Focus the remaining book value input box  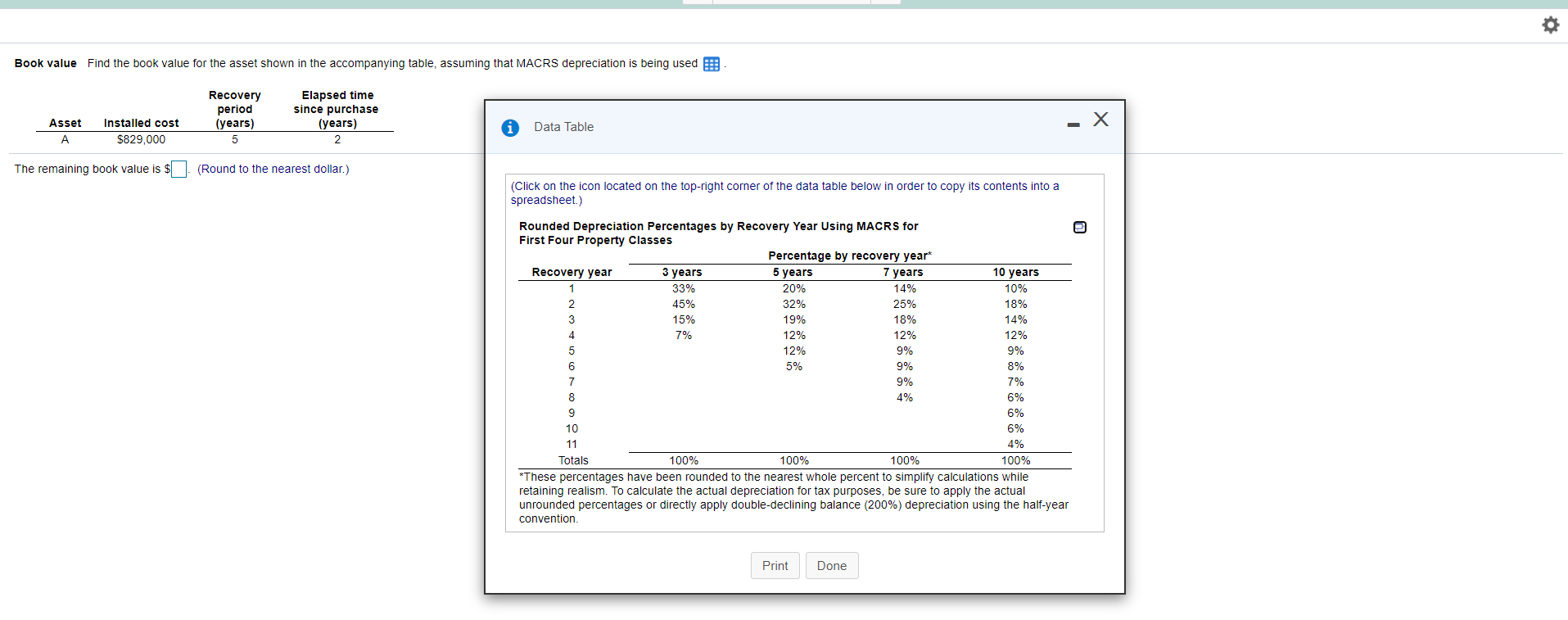[x=178, y=170]
